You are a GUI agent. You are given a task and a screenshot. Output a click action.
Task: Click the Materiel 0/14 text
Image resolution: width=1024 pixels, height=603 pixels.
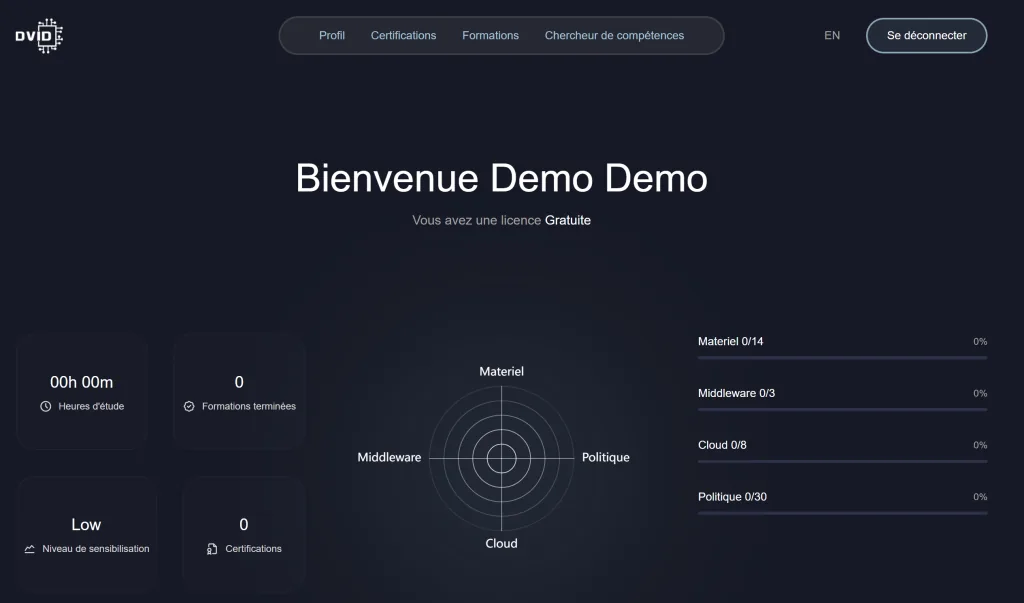[730, 341]
